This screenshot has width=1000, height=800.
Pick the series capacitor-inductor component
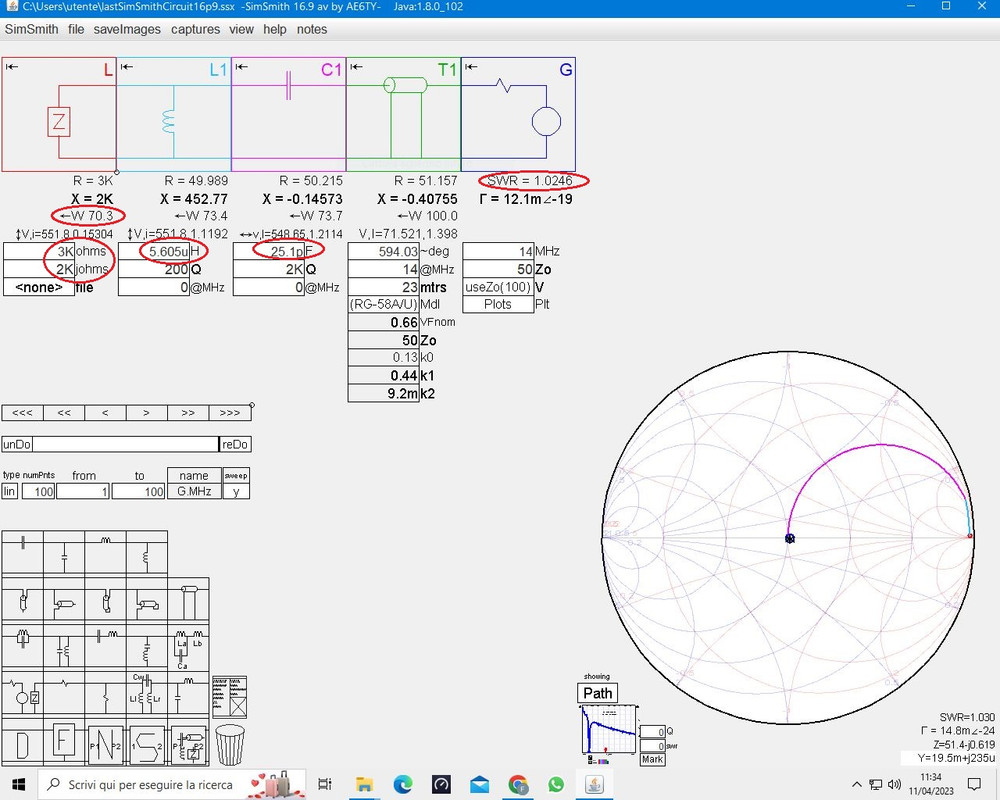(105, 648)
